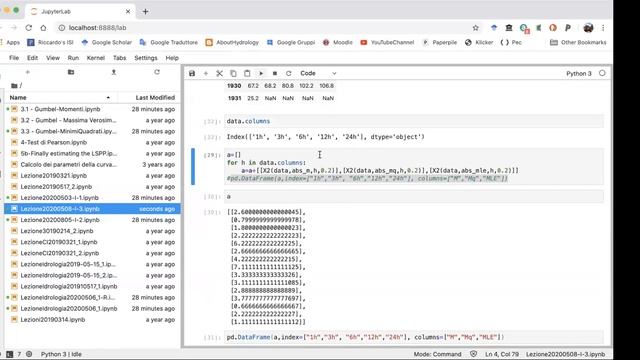This screenshot has width=640, height=360.
Task: Select 3.2 - Gumbel - Massima Verosim file
Action: (x=92, y=120)
